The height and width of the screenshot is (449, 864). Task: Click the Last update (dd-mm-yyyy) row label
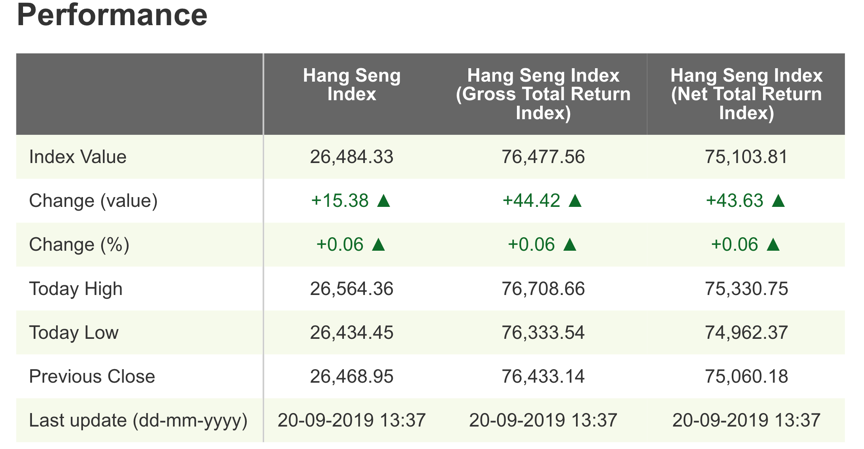(x=138, y=421)
